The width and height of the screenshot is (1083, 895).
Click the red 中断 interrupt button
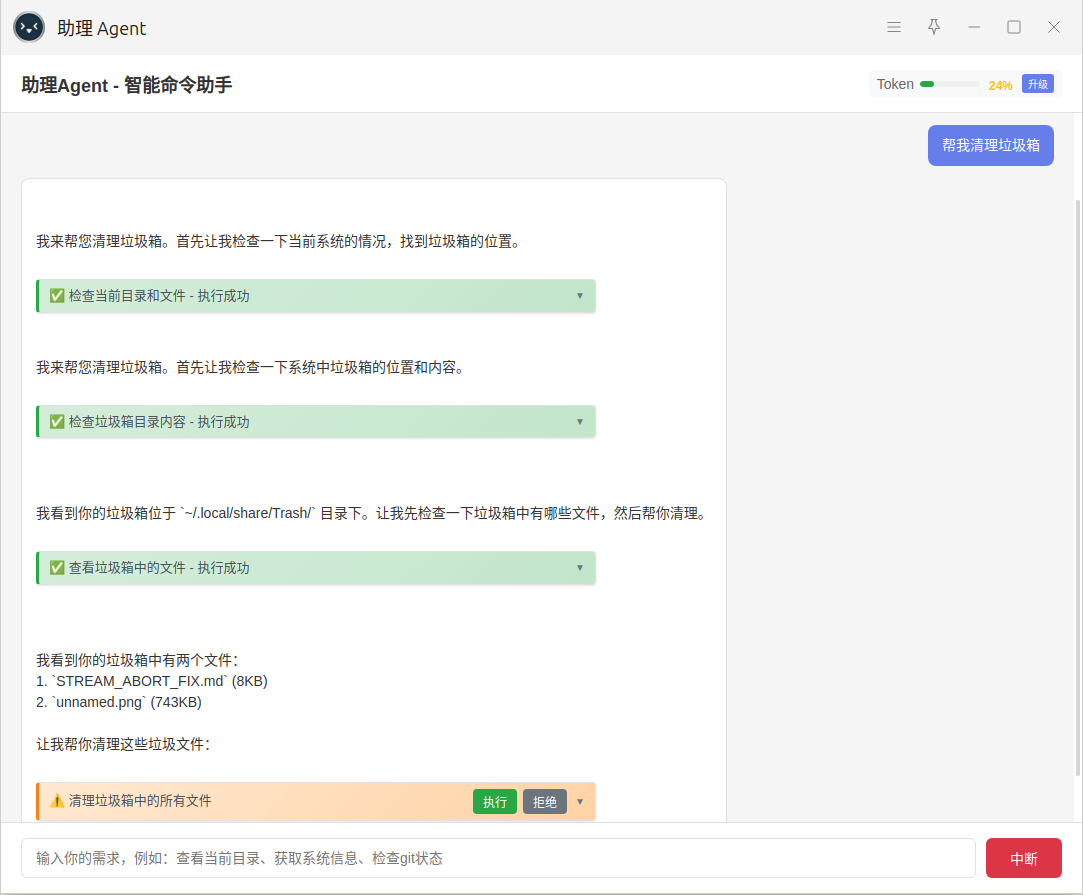click(1023, 858)
